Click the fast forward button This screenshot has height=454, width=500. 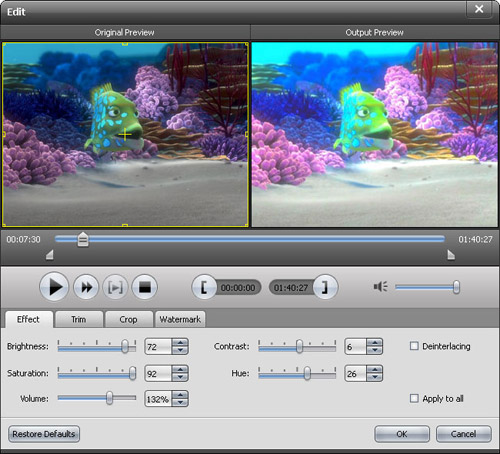86,287
